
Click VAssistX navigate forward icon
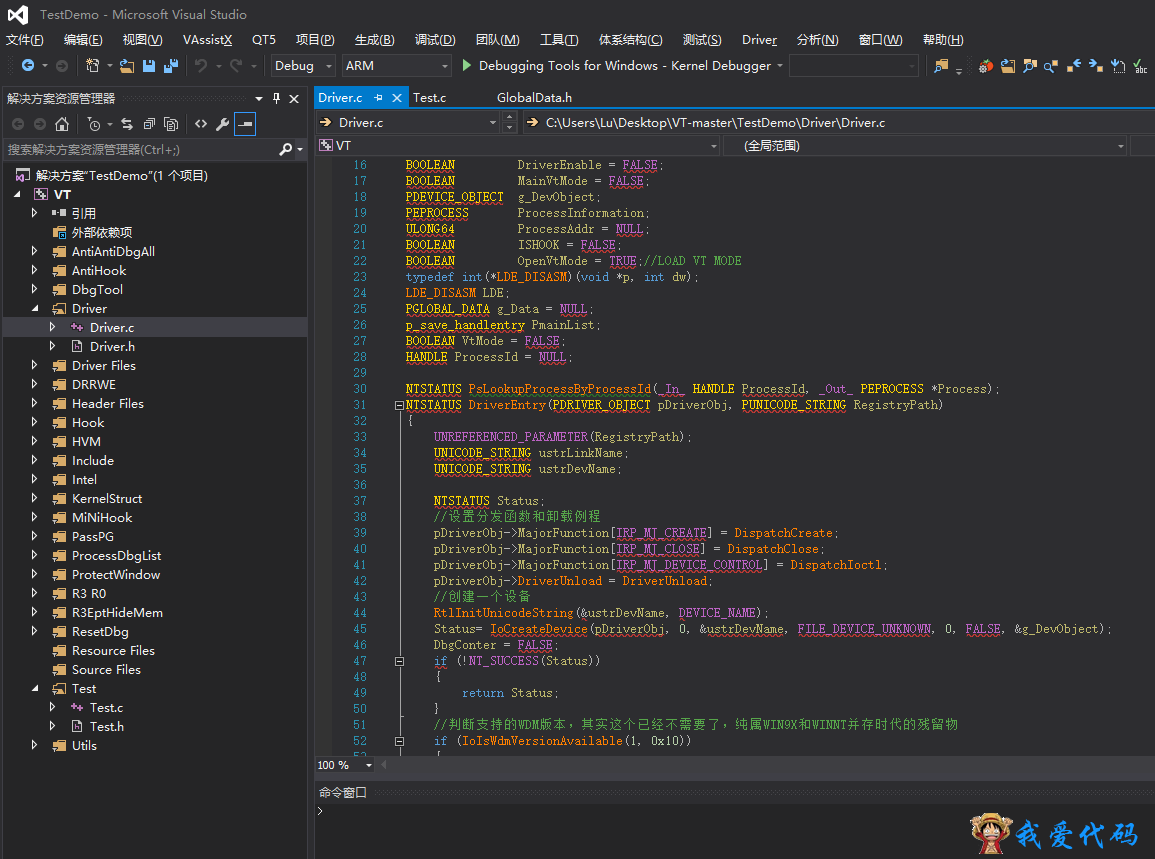tap(1096, 66)
